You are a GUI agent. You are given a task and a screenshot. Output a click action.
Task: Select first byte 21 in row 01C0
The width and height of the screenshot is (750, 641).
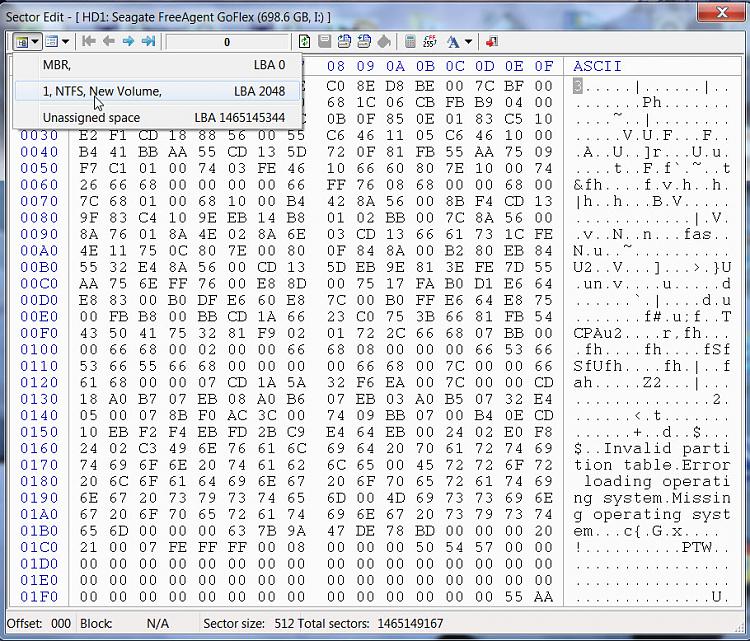[88, 547]
